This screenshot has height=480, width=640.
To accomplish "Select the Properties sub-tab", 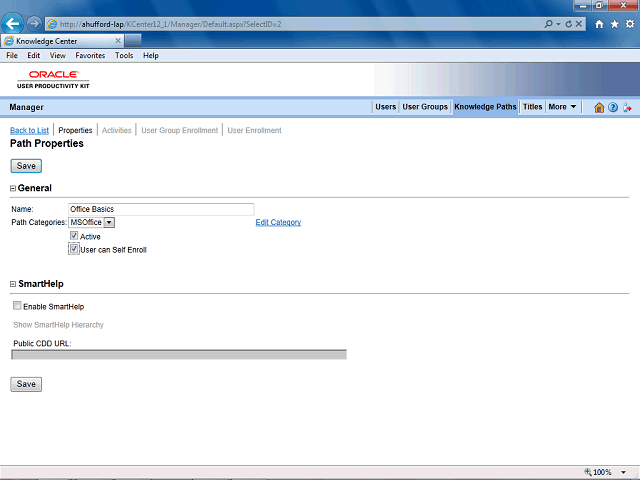I will click(x=75, y=130).
